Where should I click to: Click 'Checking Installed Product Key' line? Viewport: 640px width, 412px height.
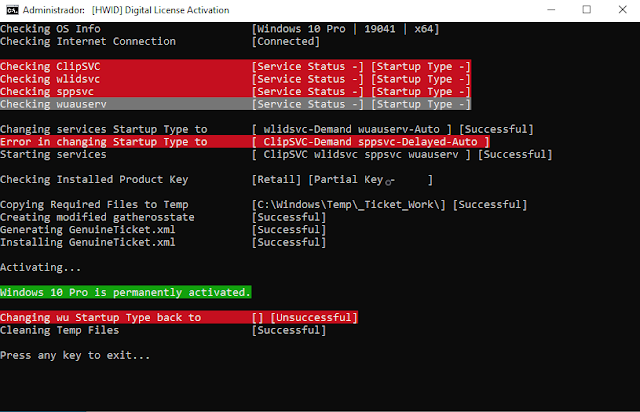(x=94, y=180)
